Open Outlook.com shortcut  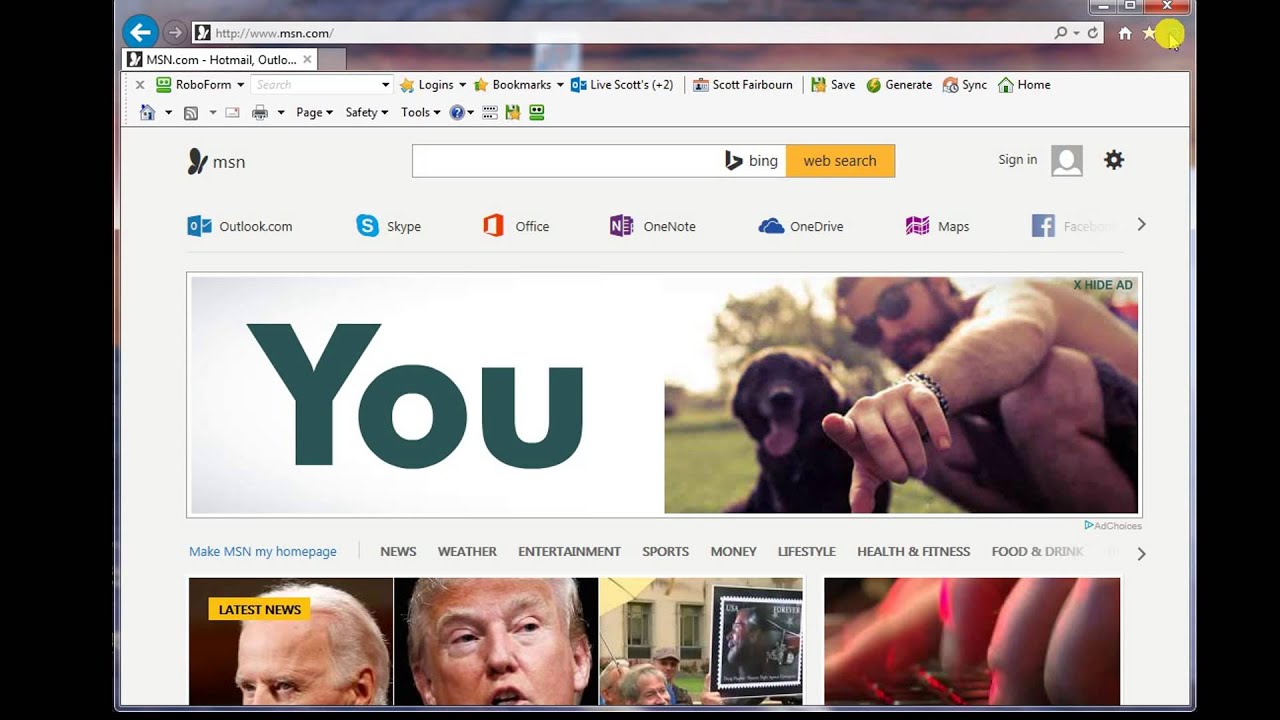point(240,226)
